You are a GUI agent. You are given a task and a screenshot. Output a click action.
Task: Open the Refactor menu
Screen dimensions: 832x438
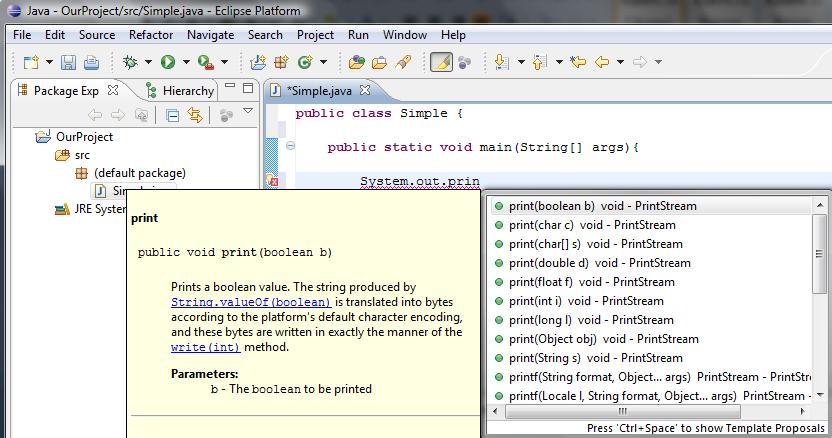click(x=151, y=35)
